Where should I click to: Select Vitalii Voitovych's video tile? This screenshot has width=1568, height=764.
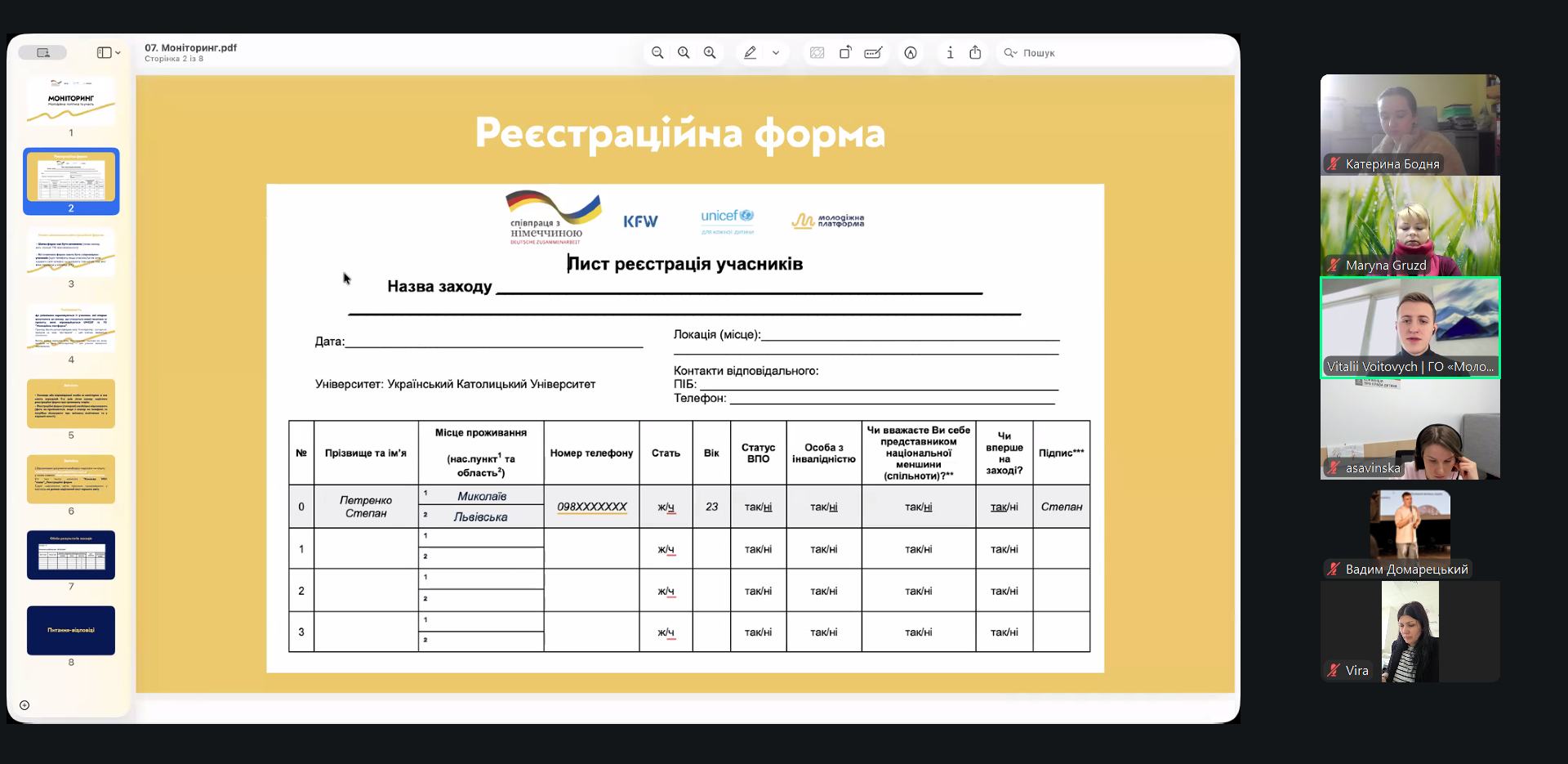pyautogui.click(x=1410, y=327)
